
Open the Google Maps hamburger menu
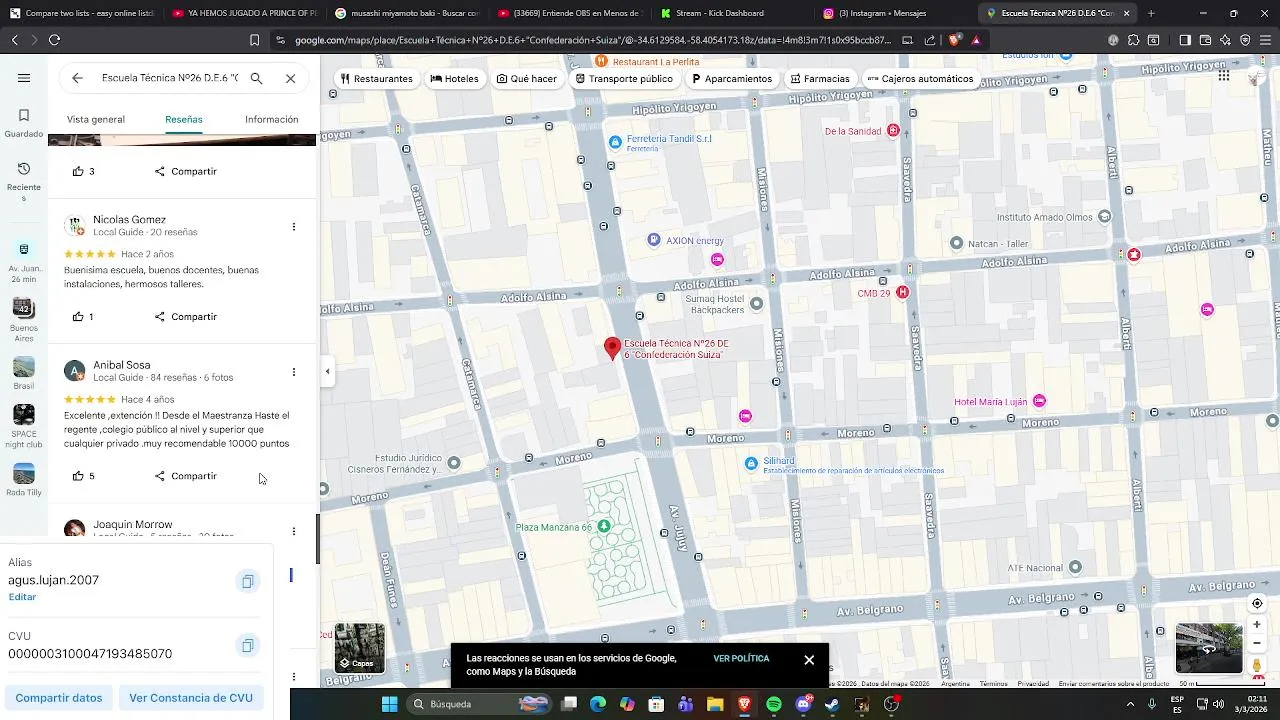click(x=24, y=78)
